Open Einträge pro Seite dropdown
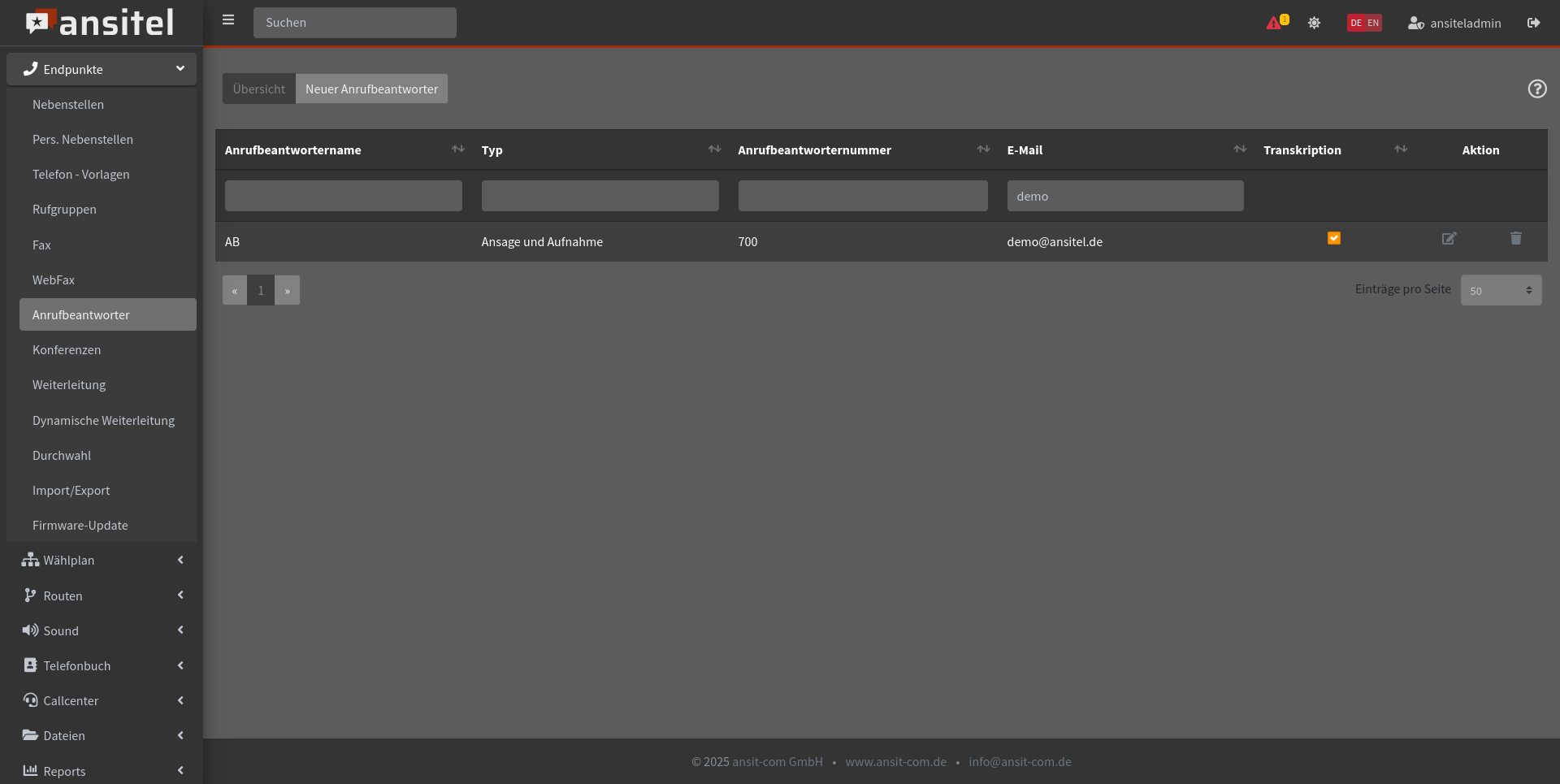The height and width of the screenshot is (784, 1560). coord(1500,291)
